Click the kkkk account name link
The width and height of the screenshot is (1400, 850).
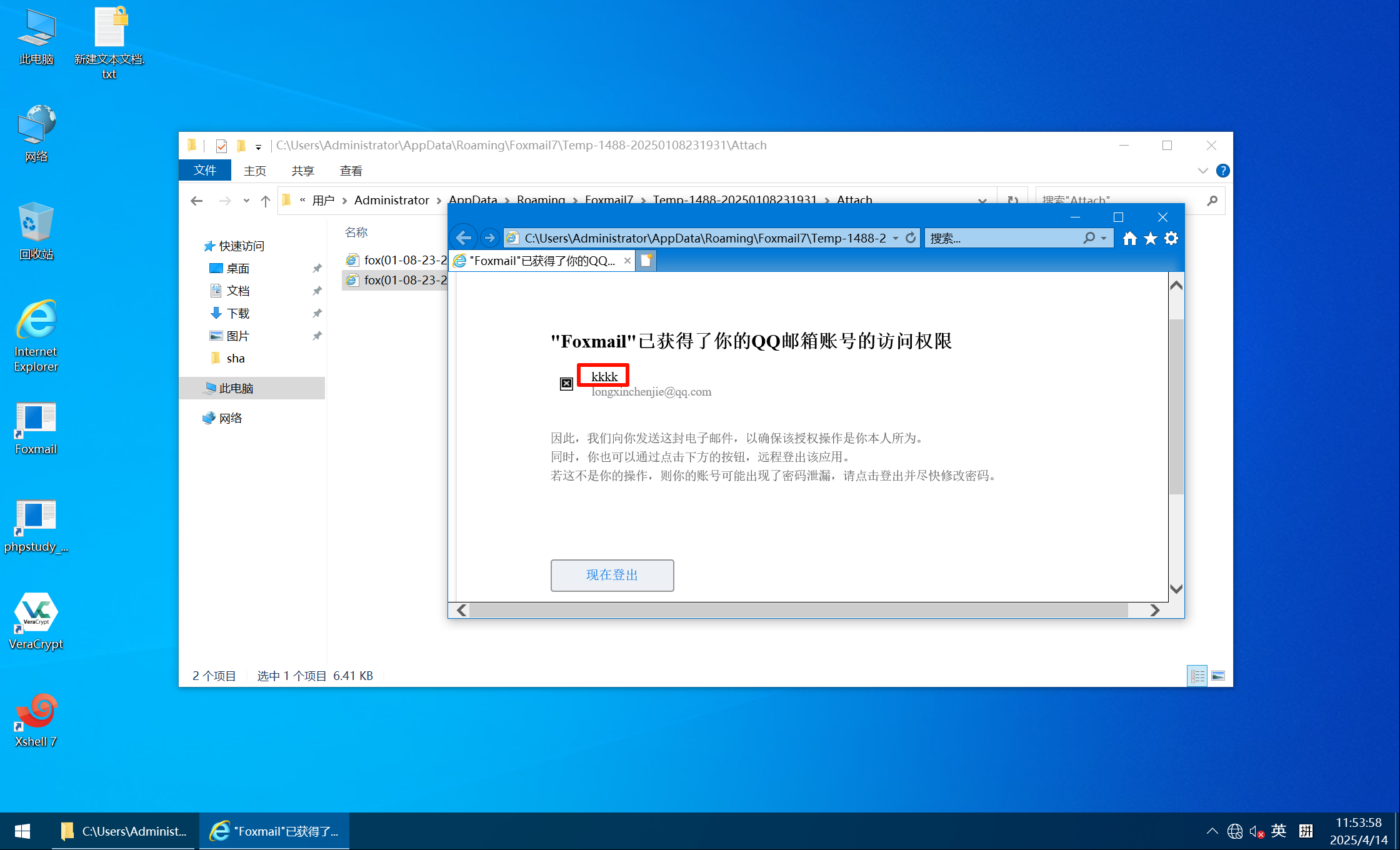604,376
